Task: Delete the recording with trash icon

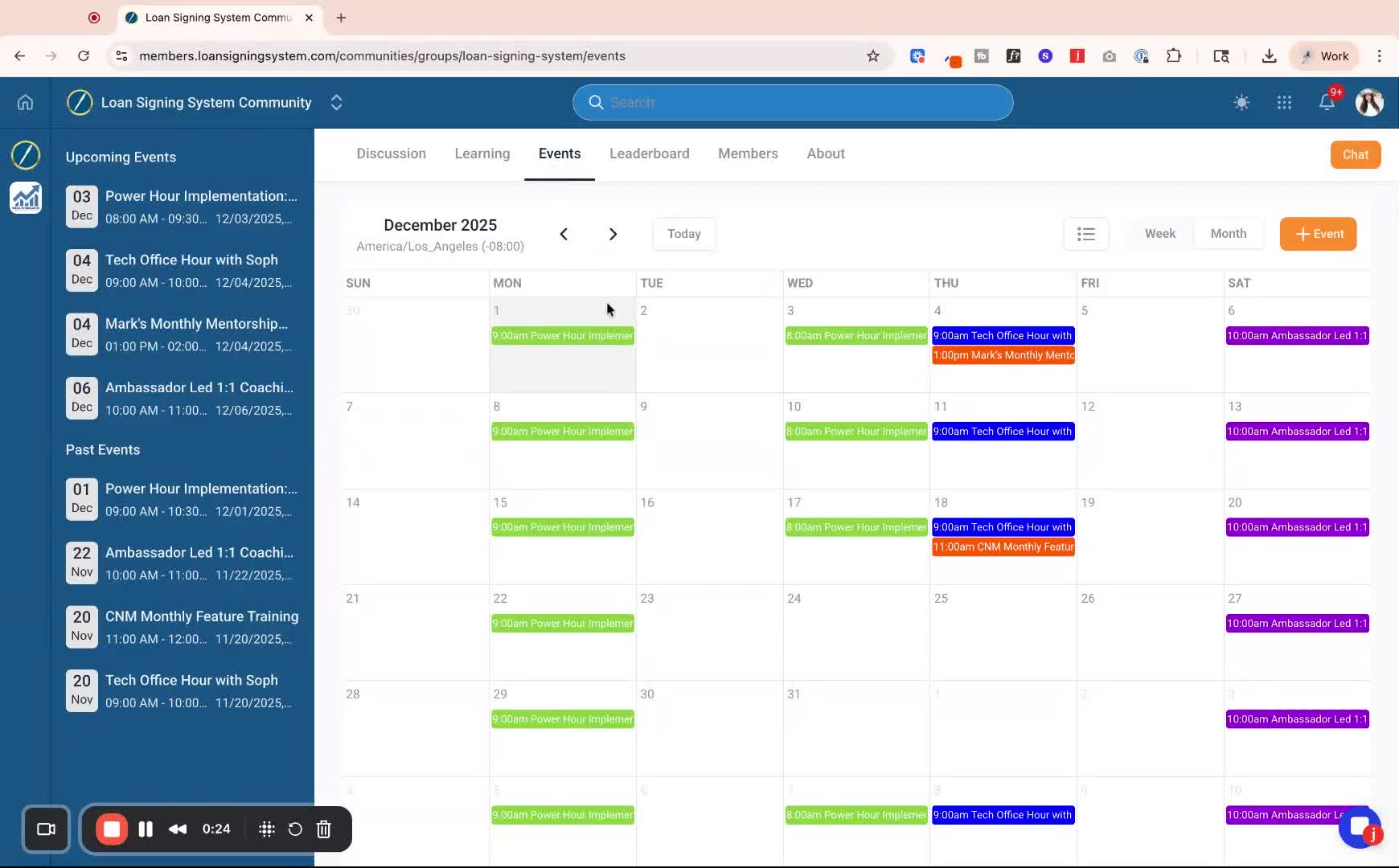Action: point(324,829)
